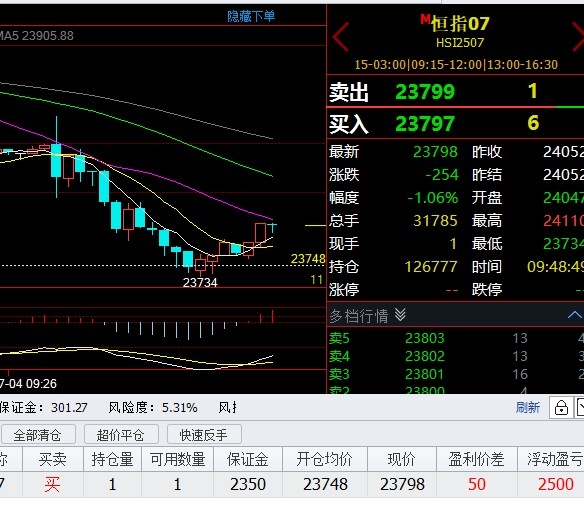Go to previous contract with left red arrow
This screenshot has width=584, height=507.
340,36
